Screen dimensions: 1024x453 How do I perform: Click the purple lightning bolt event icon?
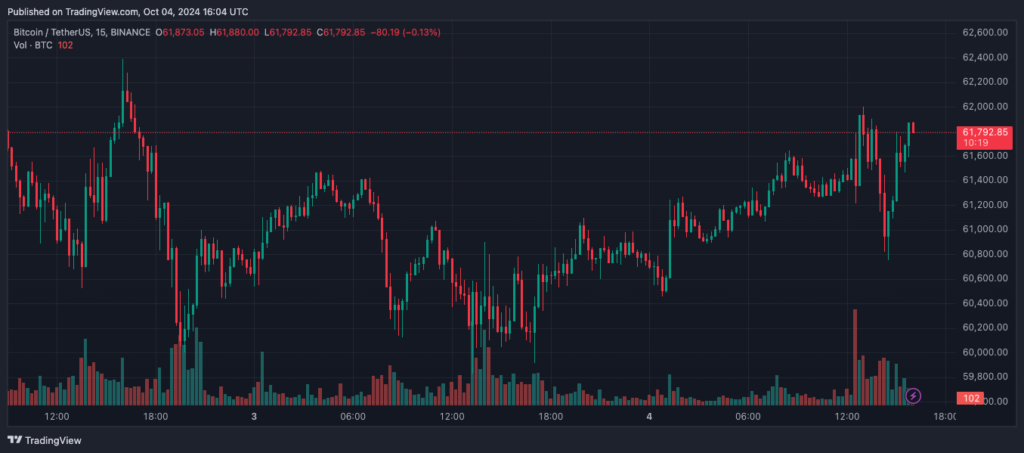point(913,396)
